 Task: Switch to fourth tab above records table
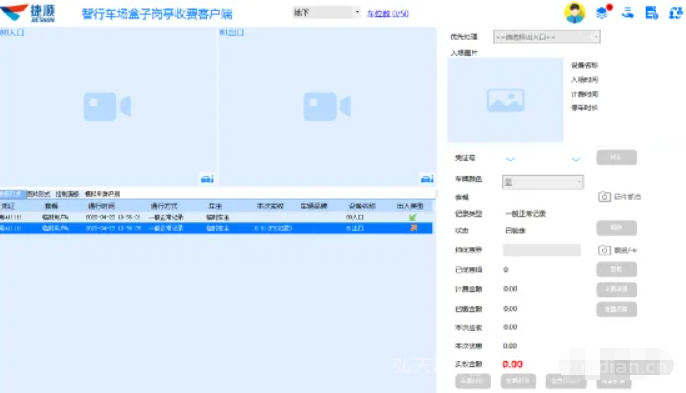tap(102, 194)
